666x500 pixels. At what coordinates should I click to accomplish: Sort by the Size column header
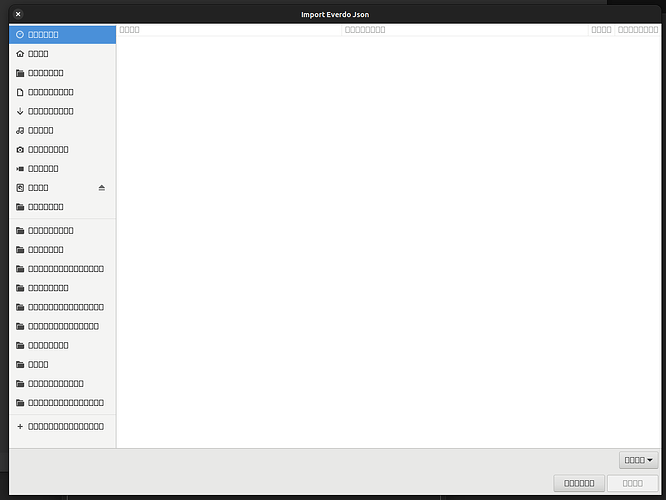tap(601, 30)
